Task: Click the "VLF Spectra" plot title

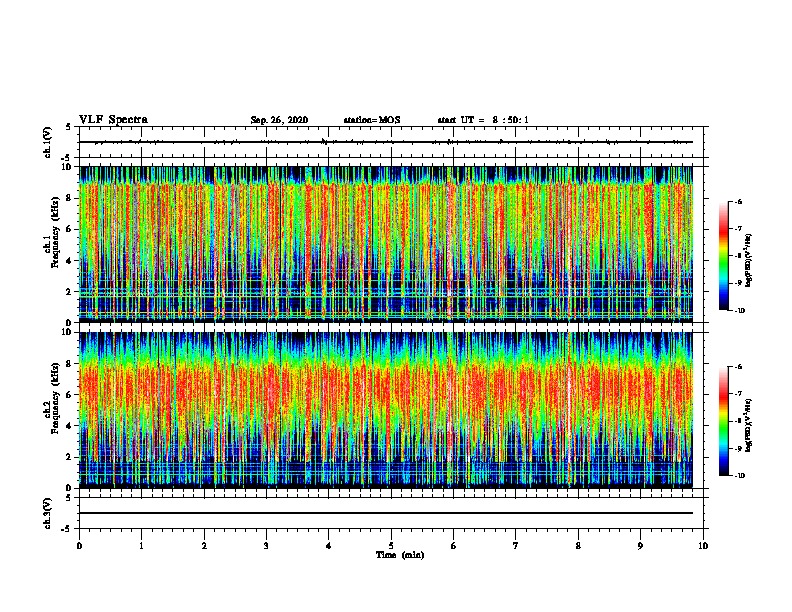Action: (x=113, y=120)
